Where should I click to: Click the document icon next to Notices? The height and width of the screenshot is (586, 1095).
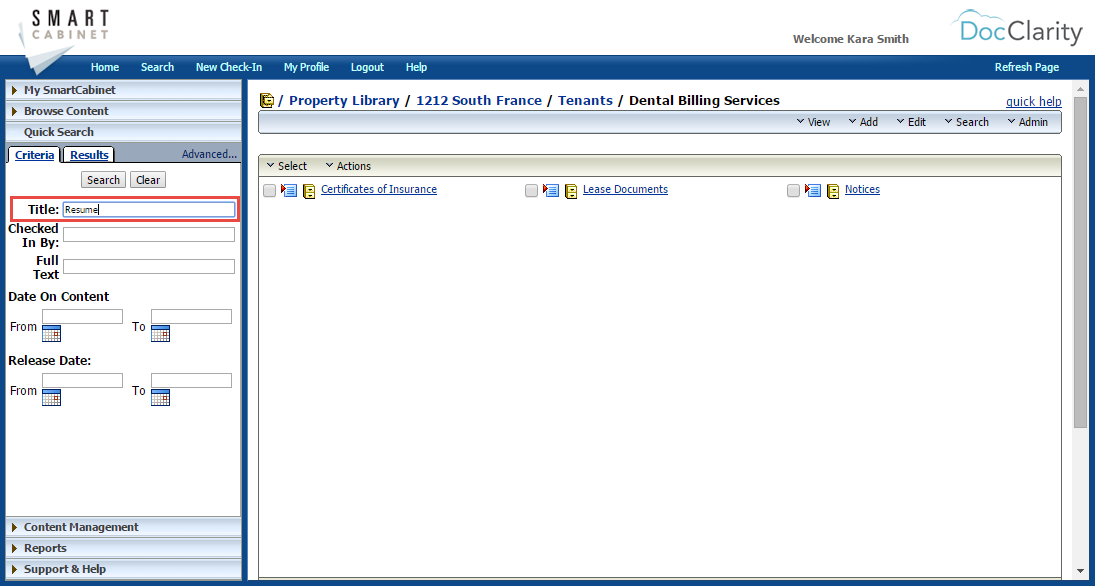[834, 191]
